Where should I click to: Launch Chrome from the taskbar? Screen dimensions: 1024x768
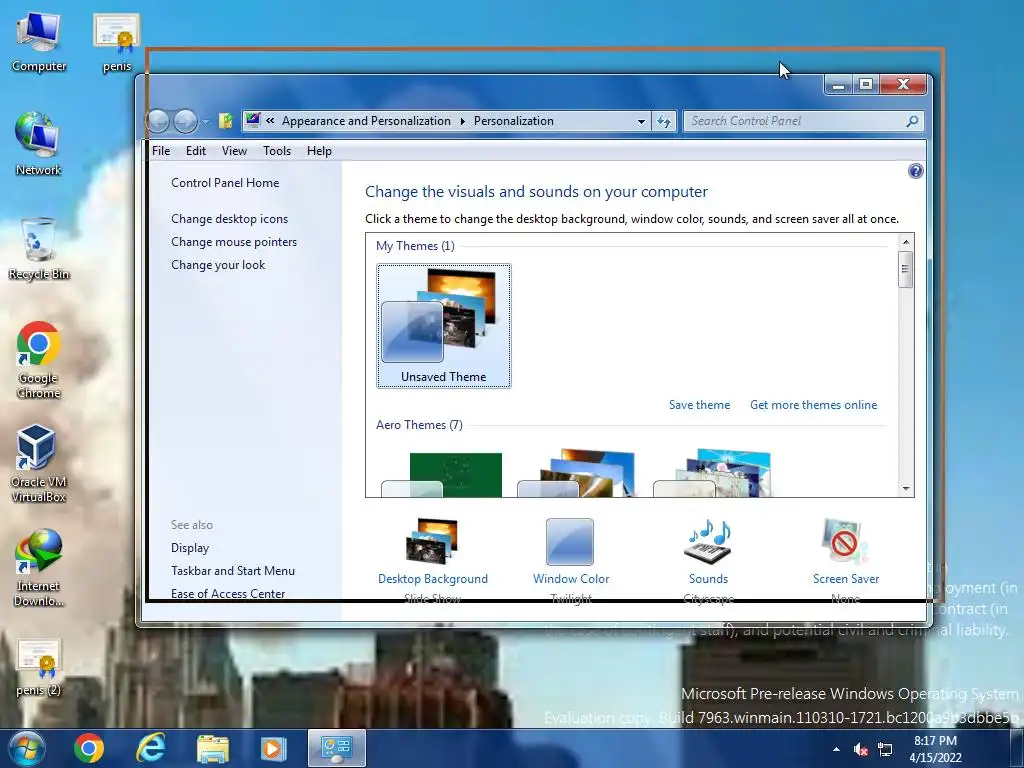pos(89,748)
